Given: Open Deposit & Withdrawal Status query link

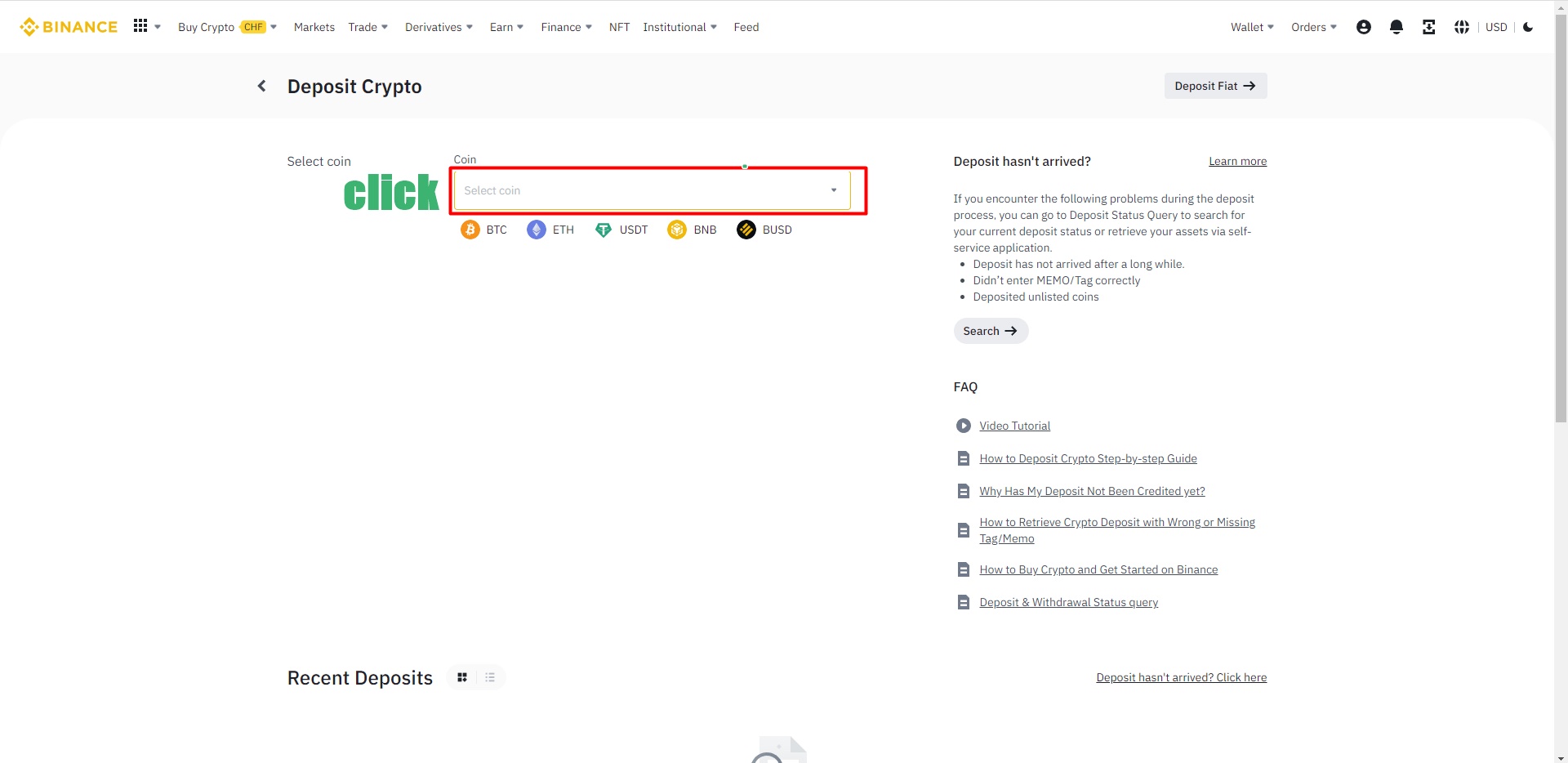Looking at the screenshot, I should [x=1069, y=602].
